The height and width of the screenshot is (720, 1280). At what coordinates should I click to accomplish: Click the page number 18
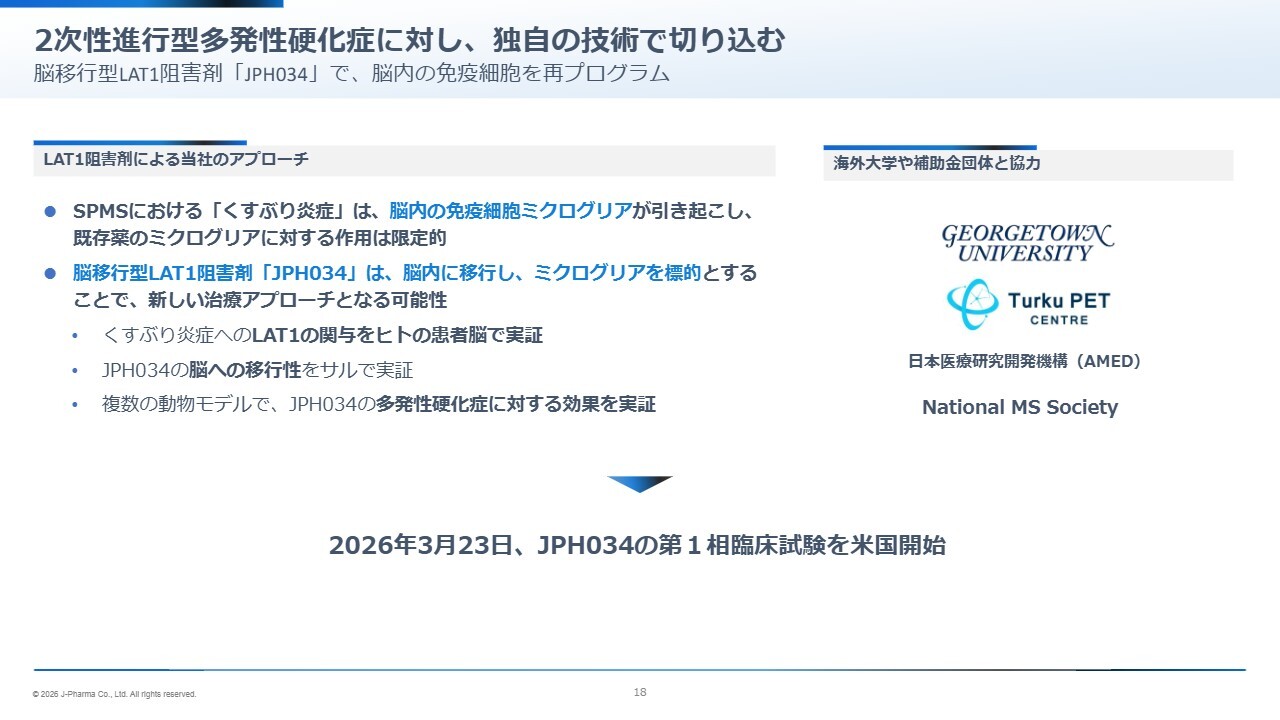(x=640, y=692)
